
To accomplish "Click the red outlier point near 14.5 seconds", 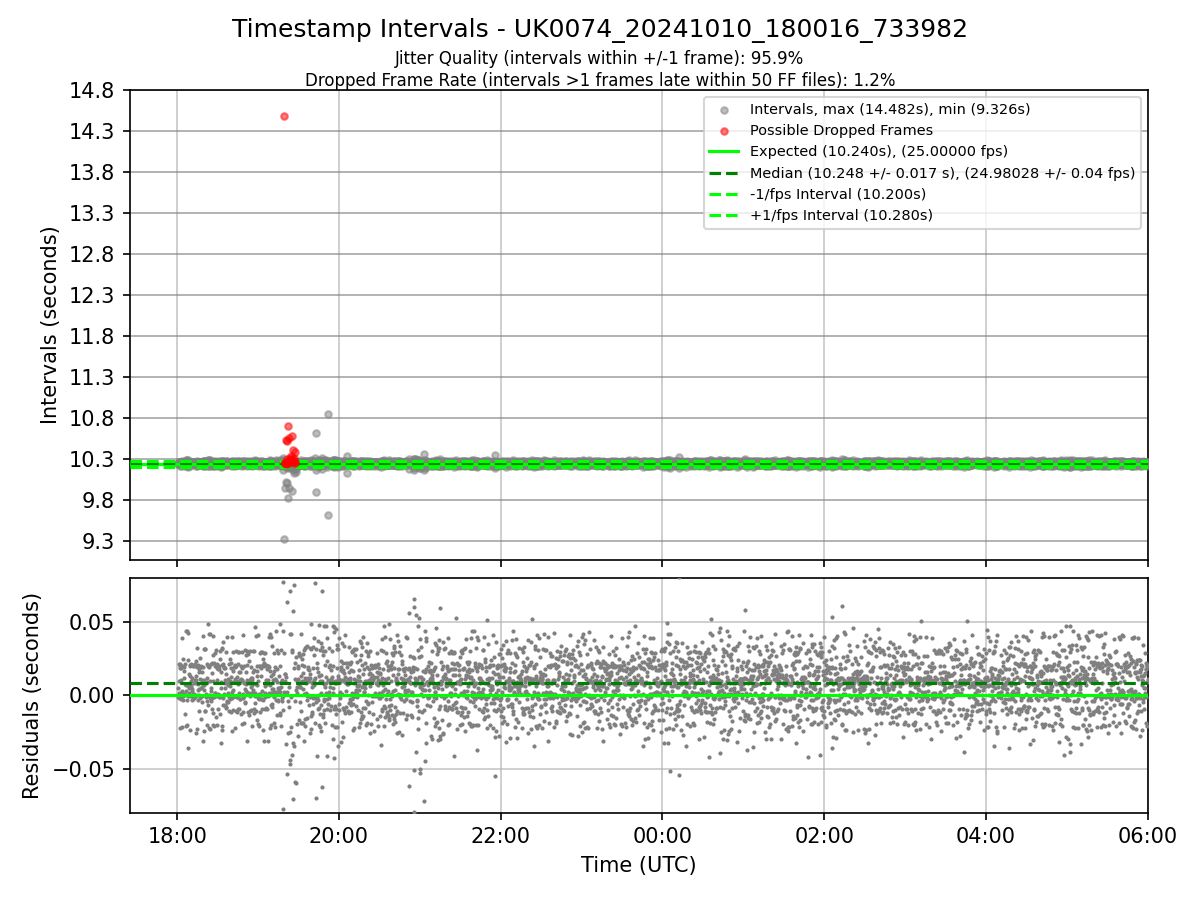I will [284, 116].
